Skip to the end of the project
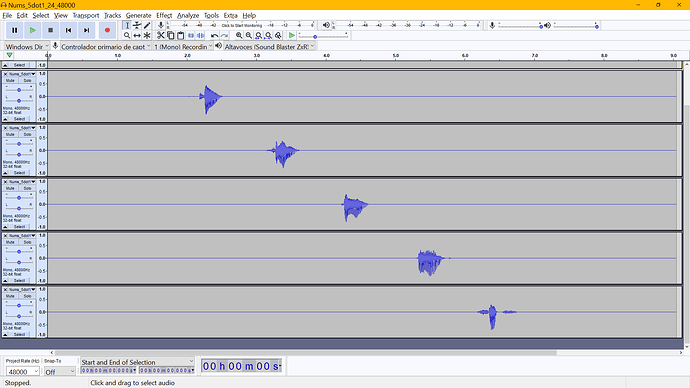This screenshot has height=388, width=690. pyautogui.click(x=87, y=30)
